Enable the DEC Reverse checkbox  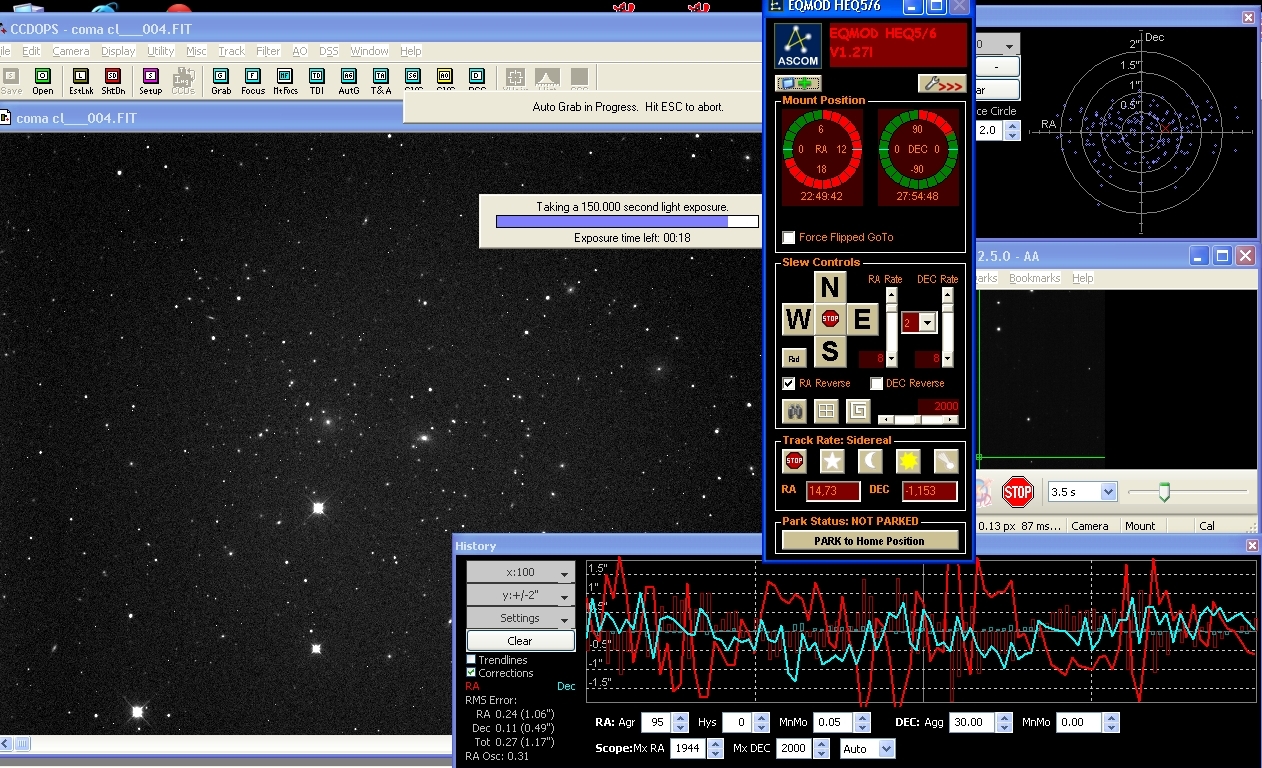876,383
